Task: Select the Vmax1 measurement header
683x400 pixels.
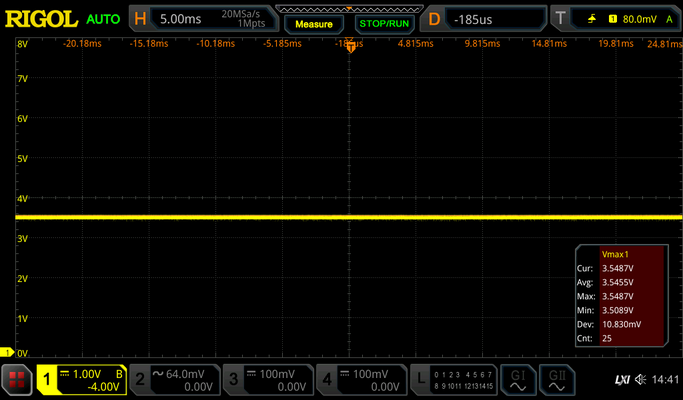Action: click(x=615, y=254)
